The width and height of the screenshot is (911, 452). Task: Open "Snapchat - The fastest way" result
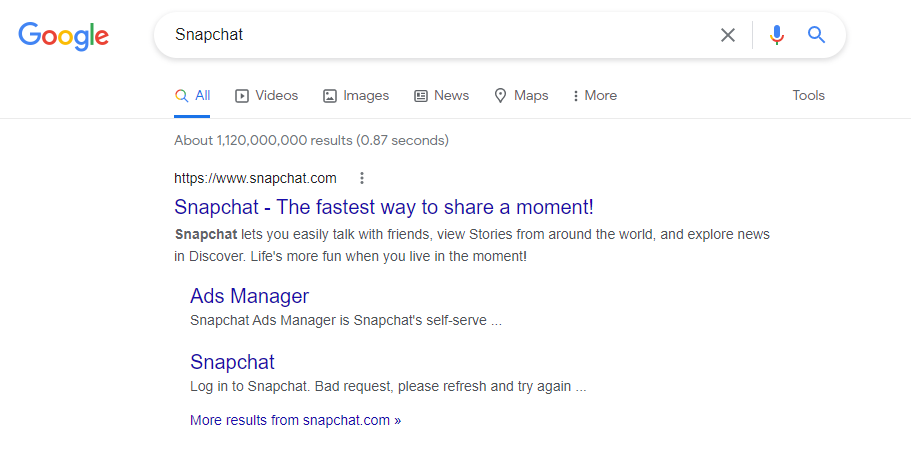click(383, 207)
